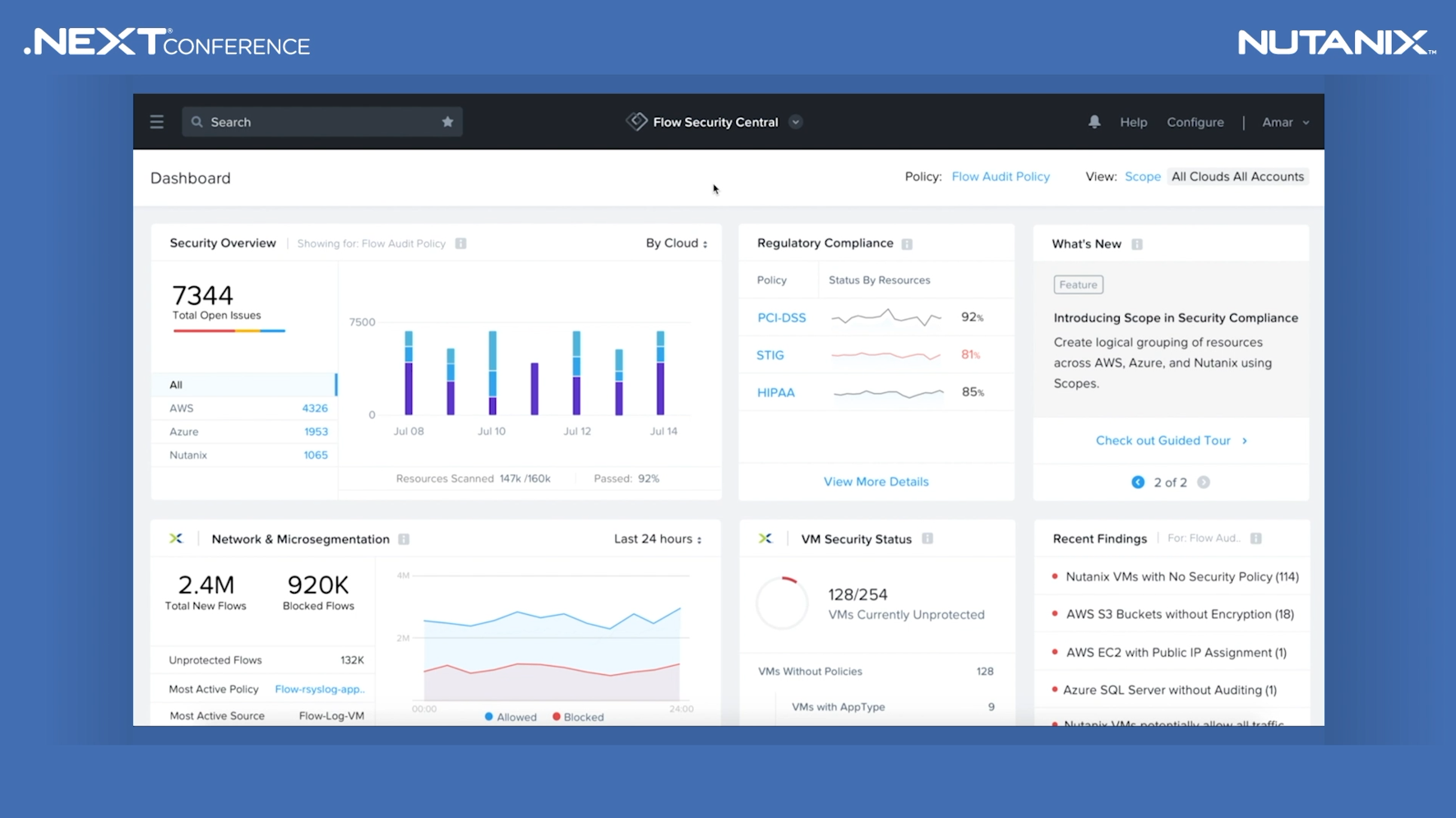Screen dimensions: 1456x818
Task: Show What's New info icon
Action: 1137,244
